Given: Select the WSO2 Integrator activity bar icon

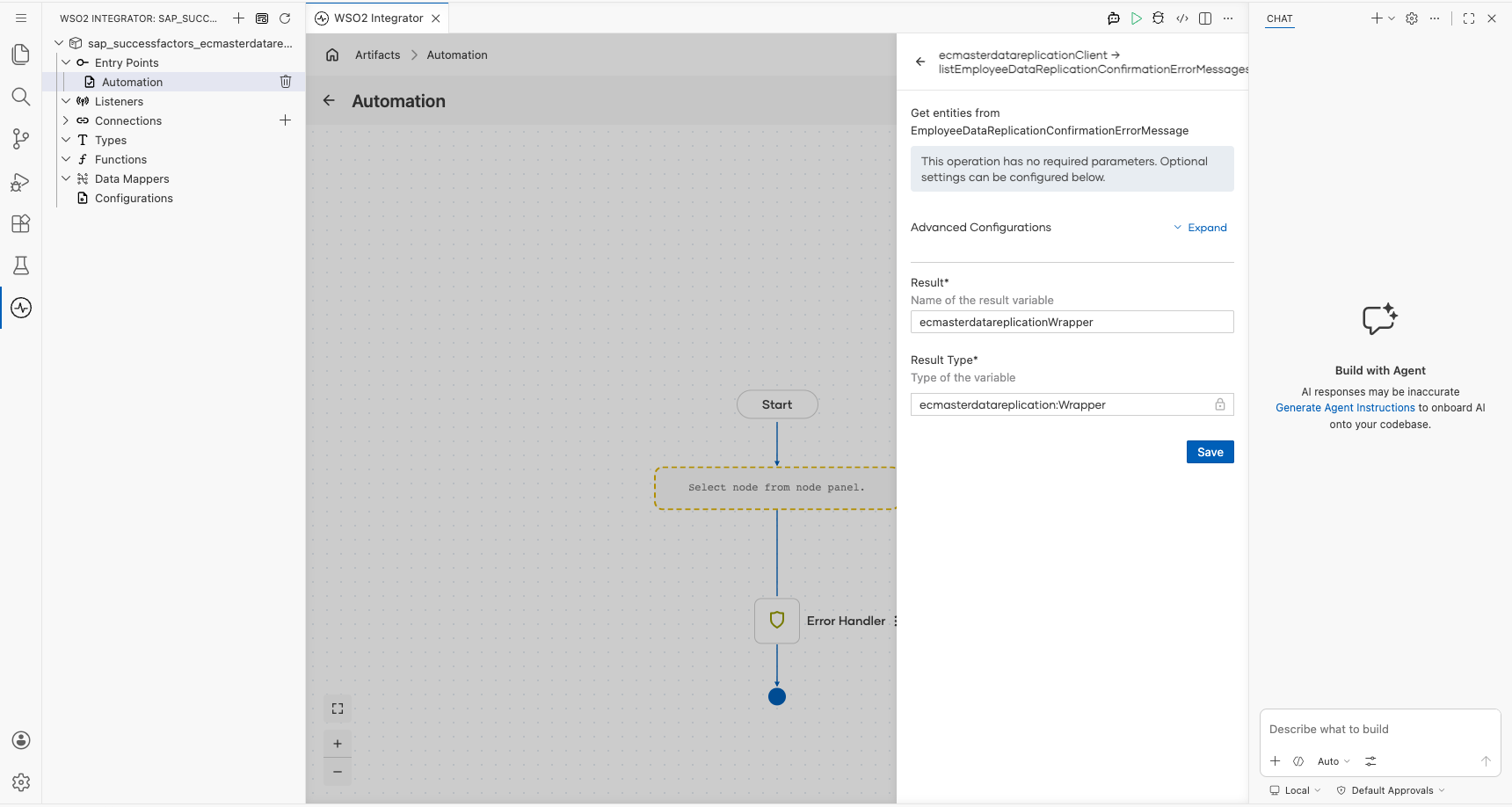Looking at the screenshot, I should pos(21,308).
